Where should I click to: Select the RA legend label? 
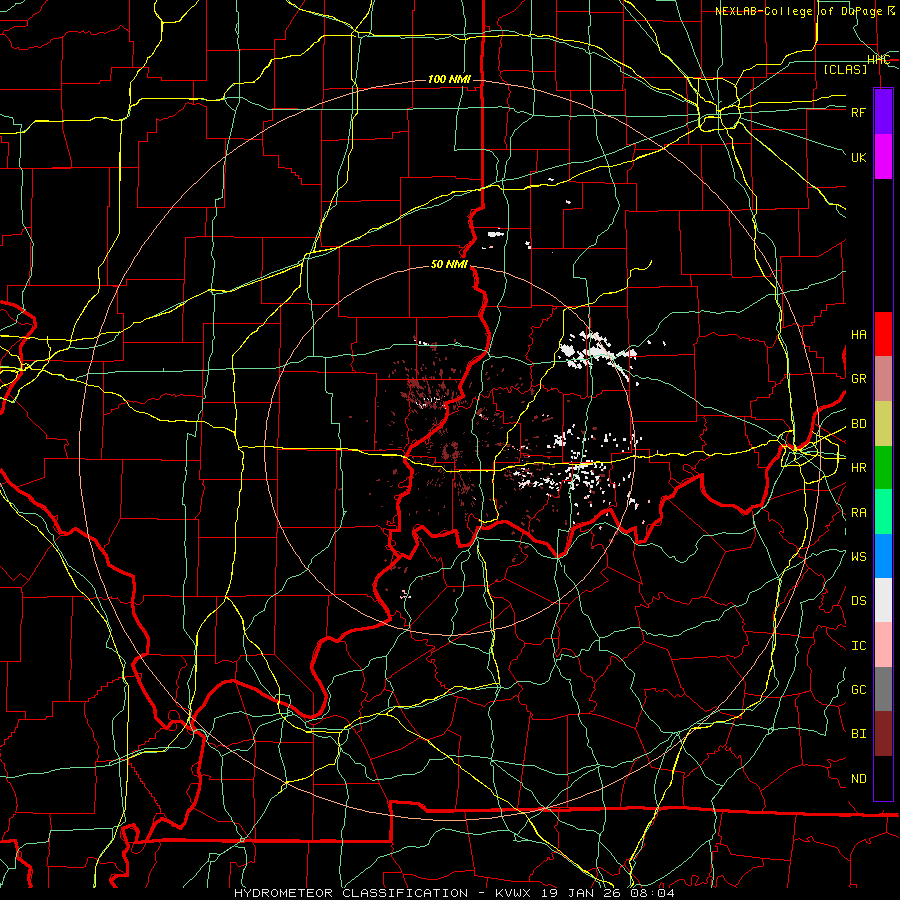(859, 513)
